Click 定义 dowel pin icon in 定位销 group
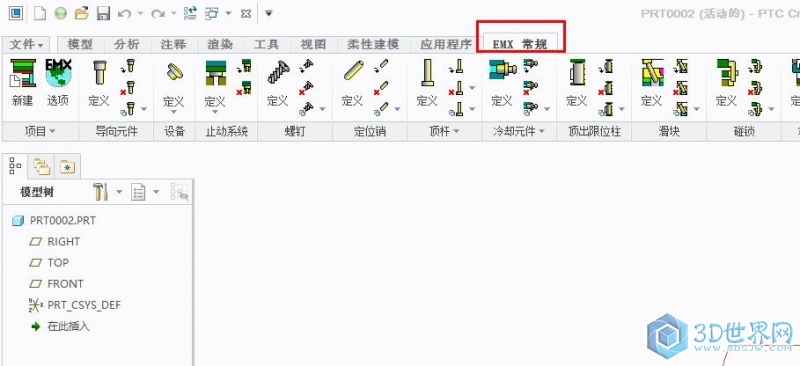This screenshot has width=800, height=366. pos(353,71)
